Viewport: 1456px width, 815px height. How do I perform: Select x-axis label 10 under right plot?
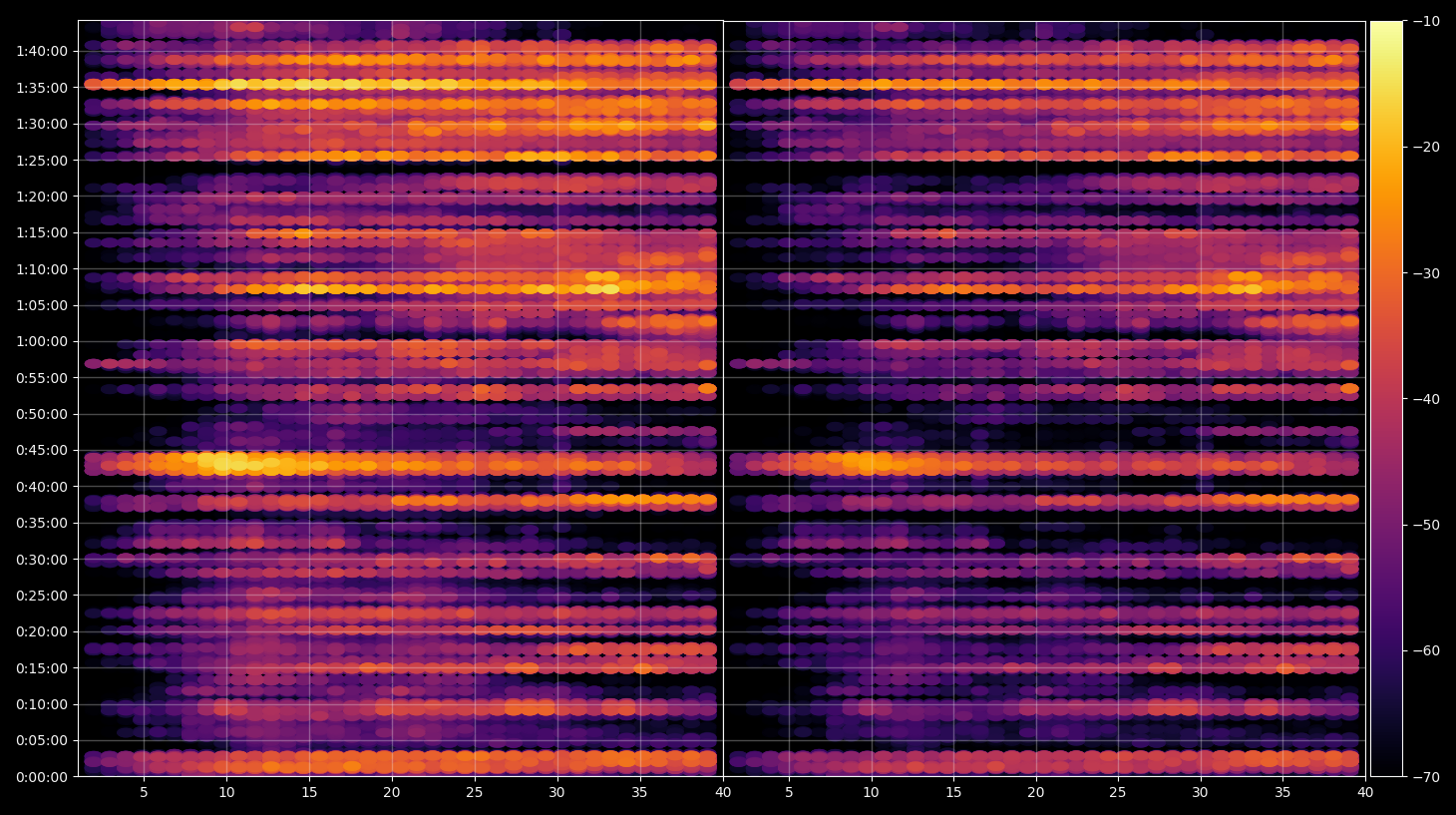point(872,793)
